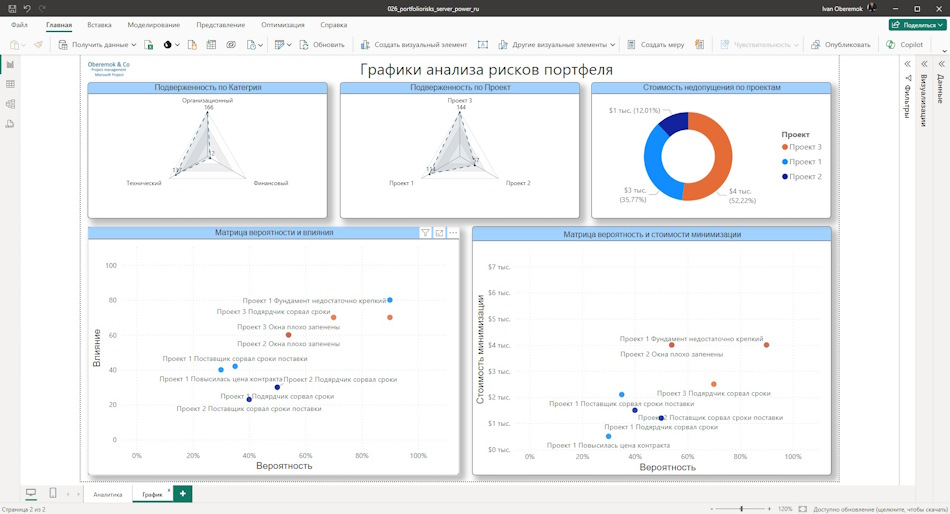Select the График page tab
Image resolution: width=950 pixels, height=514 pixels.
(x=153, y=495)
